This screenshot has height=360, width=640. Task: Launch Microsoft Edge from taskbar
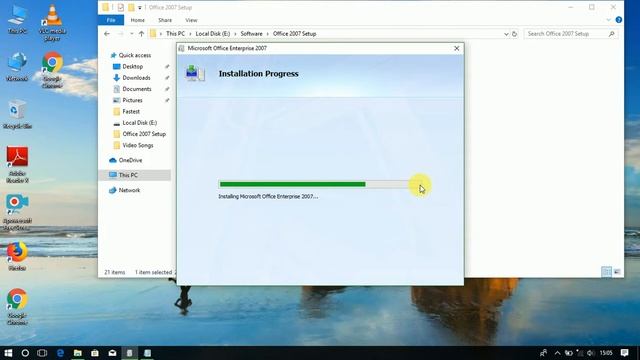(60, 353)
